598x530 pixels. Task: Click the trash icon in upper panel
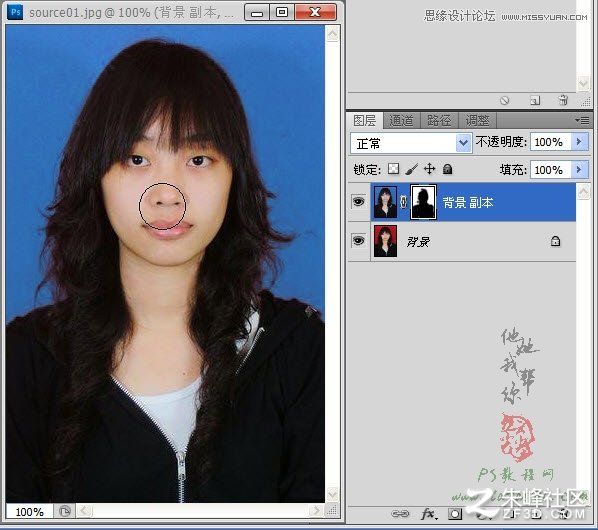(563, 100)
